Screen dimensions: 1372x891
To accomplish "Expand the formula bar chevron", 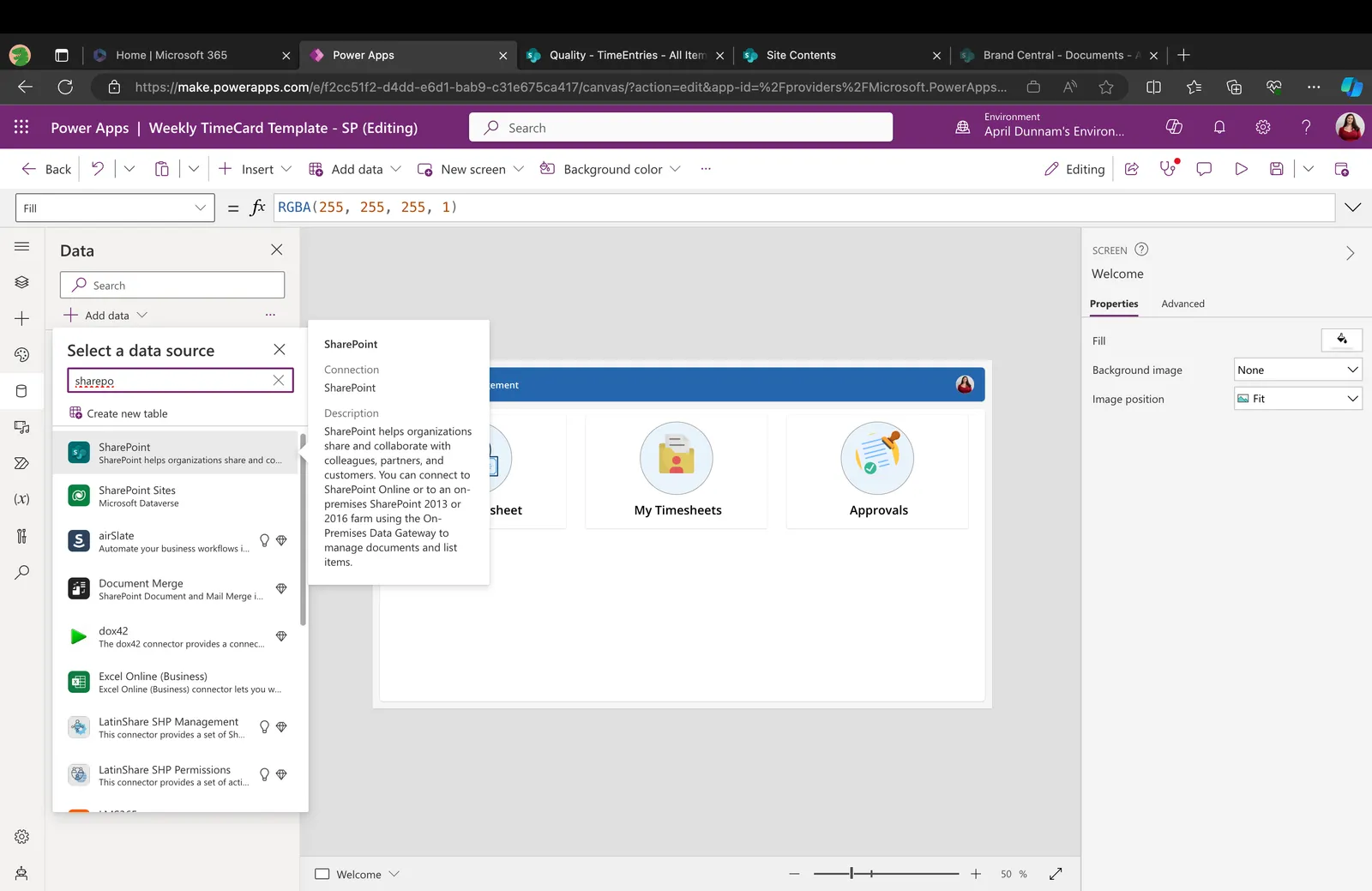I will coord(1353,208).
